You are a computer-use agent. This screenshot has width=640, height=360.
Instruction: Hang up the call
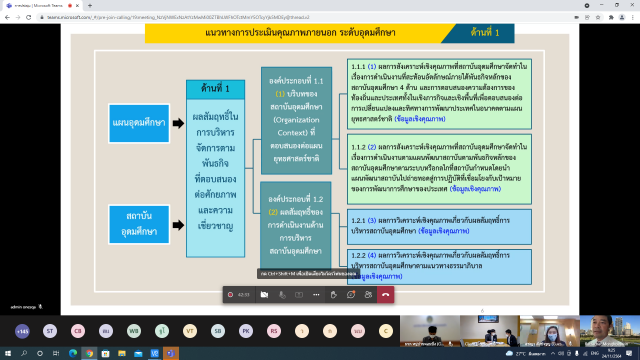click(x=385, y=295)
